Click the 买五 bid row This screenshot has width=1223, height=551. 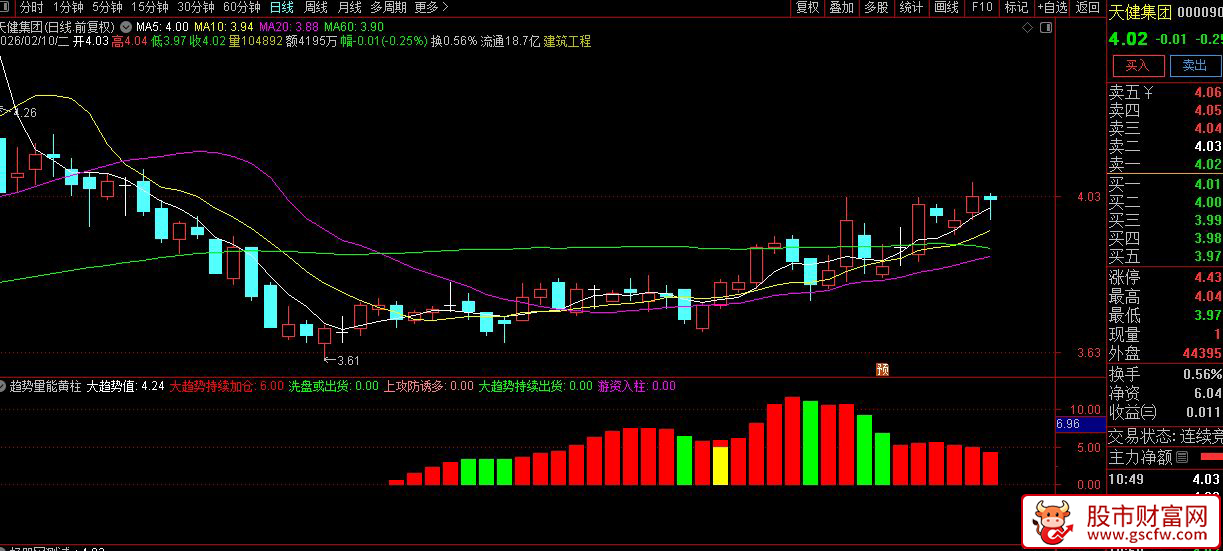coord(1165,257)
